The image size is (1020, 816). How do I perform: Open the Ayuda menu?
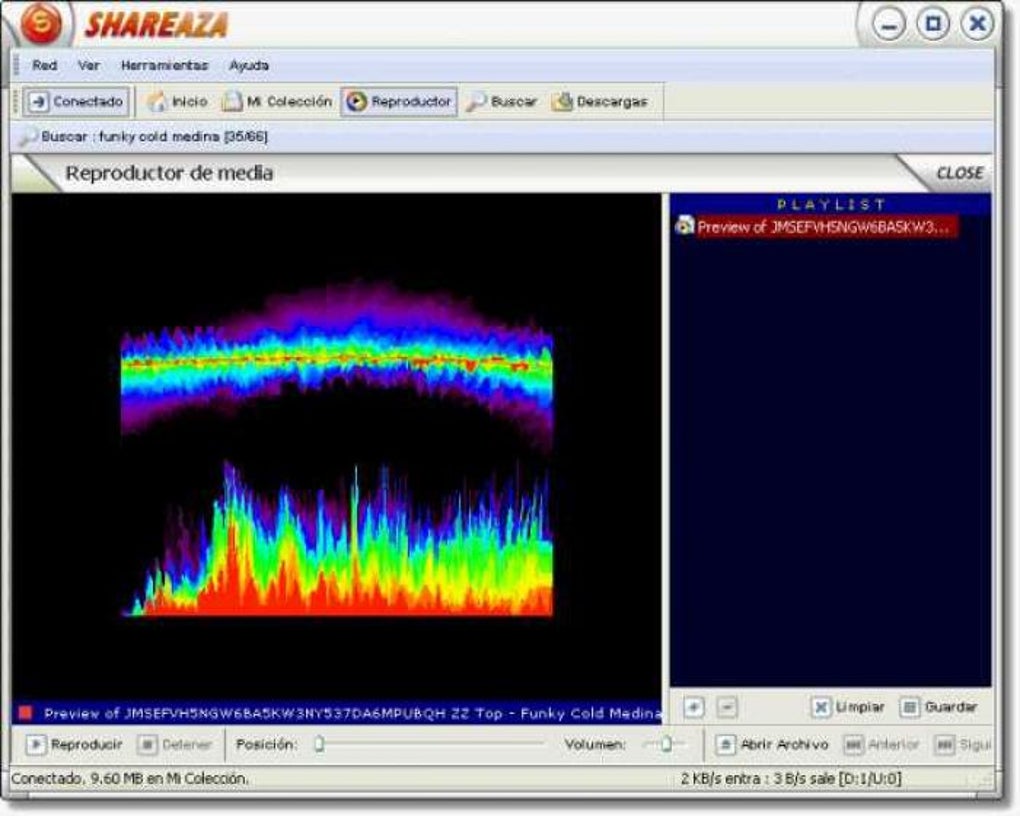[x=248, y=65]
